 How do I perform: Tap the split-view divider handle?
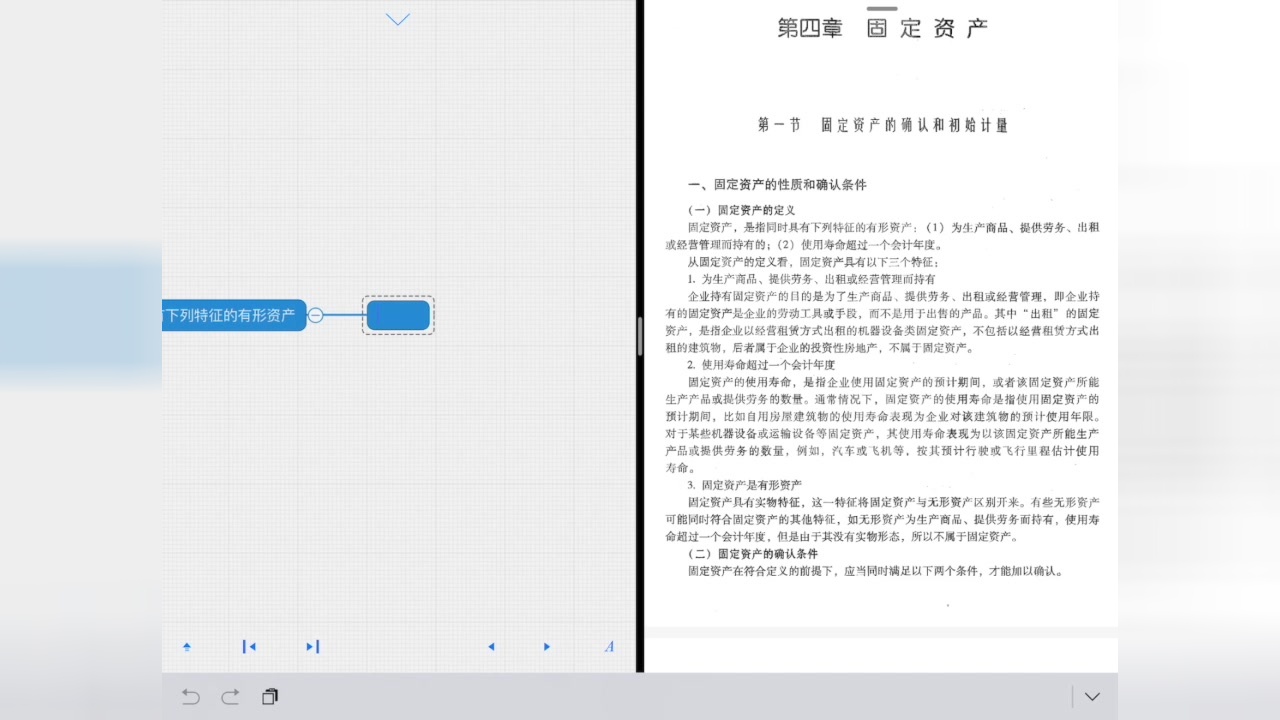coord(640,336)
